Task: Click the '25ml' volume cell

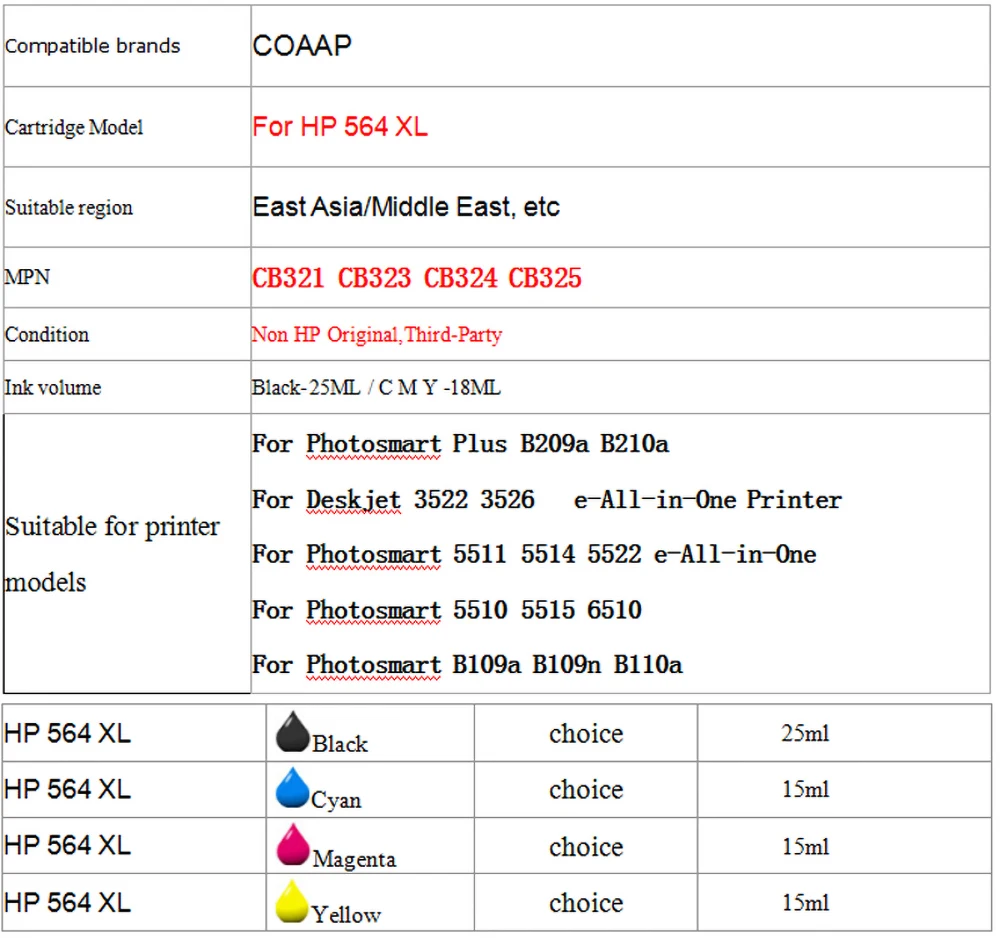Action: point(805,733)
